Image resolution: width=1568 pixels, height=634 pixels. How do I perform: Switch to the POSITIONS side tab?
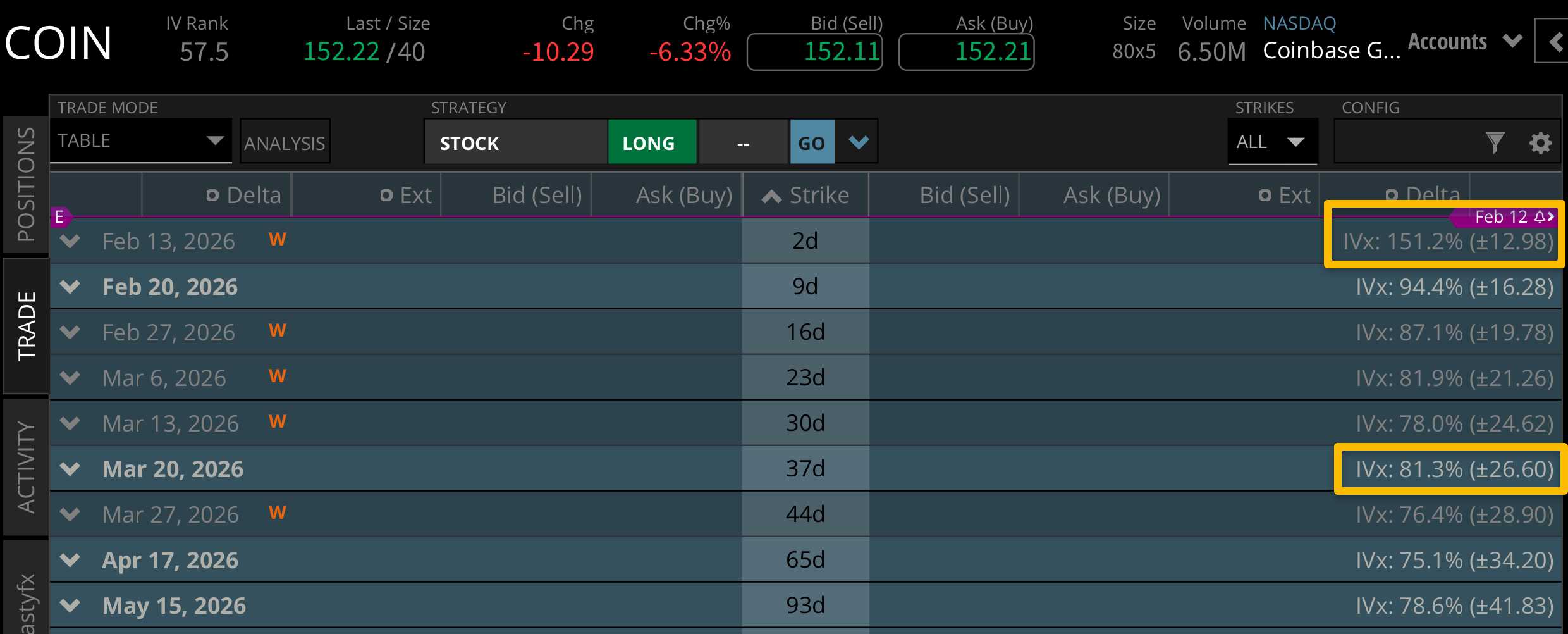click(x=26, y=184)
